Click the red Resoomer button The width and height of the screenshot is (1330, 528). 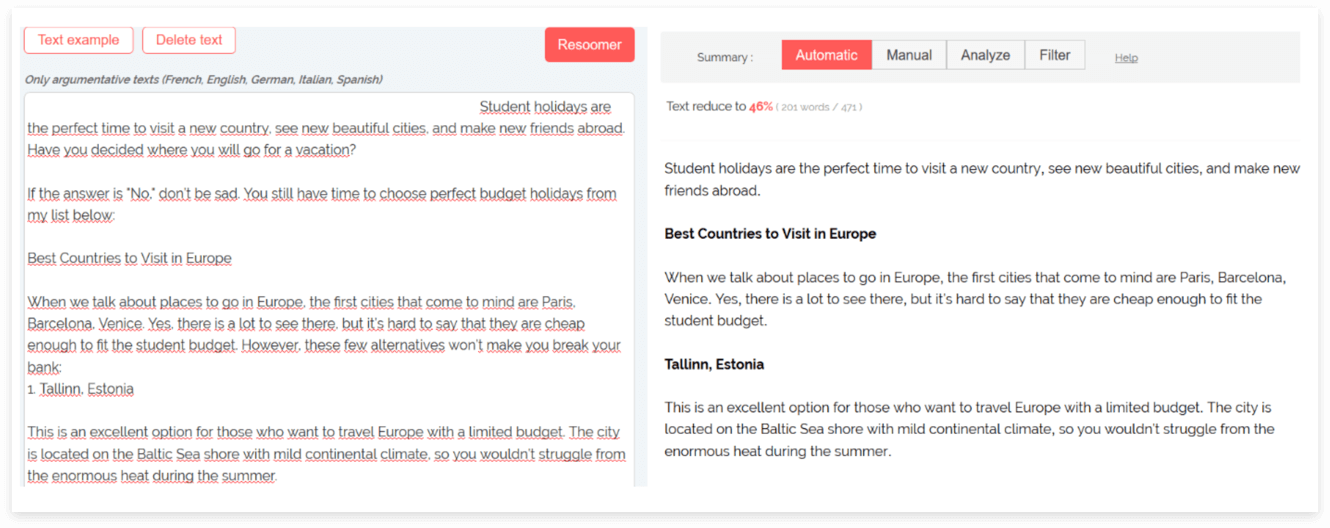coord(589,44)
